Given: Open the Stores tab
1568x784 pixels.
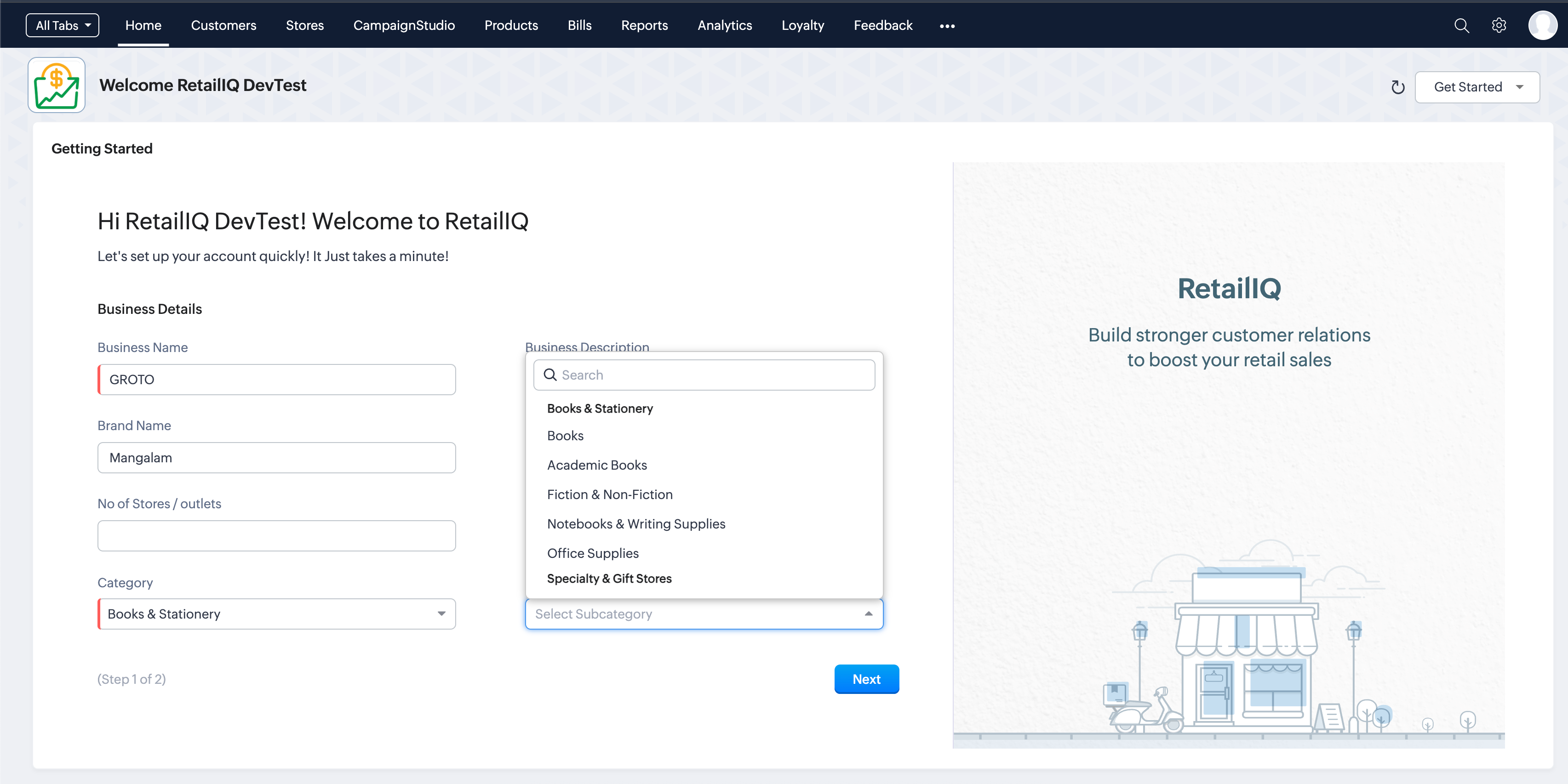Looking at the screenshot, I should [304, 26].
